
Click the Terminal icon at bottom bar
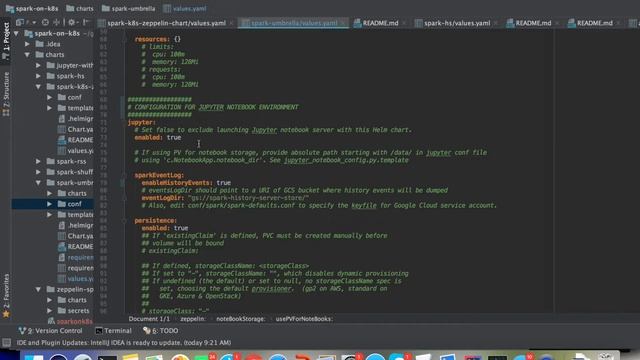(99, 331)
